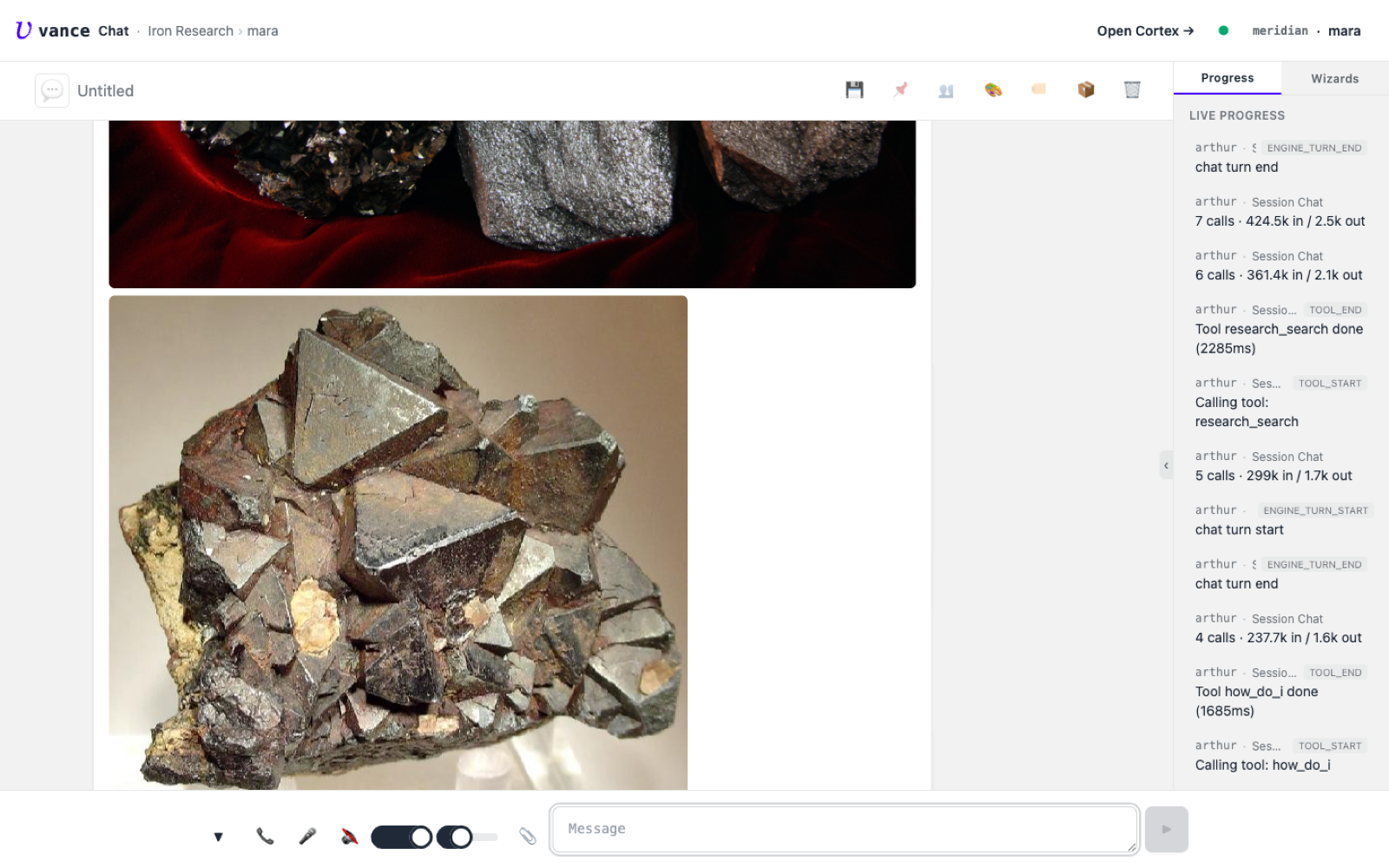The image size is (1389, 868).
Task: Select the '4 calls · 237.7k in / 1.6k out' entry
Action: 1280,628
